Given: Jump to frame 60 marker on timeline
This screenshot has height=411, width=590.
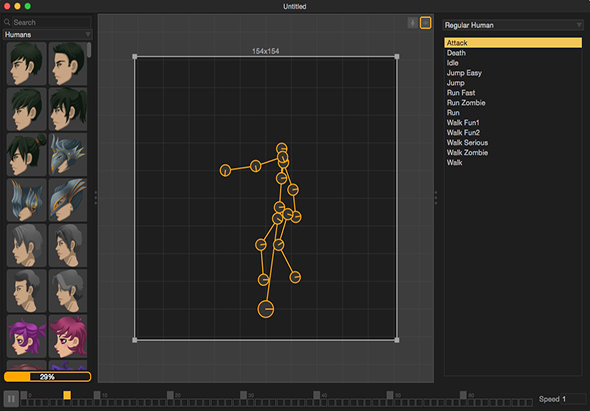Looking at the screenshot, I should (463, 395).
